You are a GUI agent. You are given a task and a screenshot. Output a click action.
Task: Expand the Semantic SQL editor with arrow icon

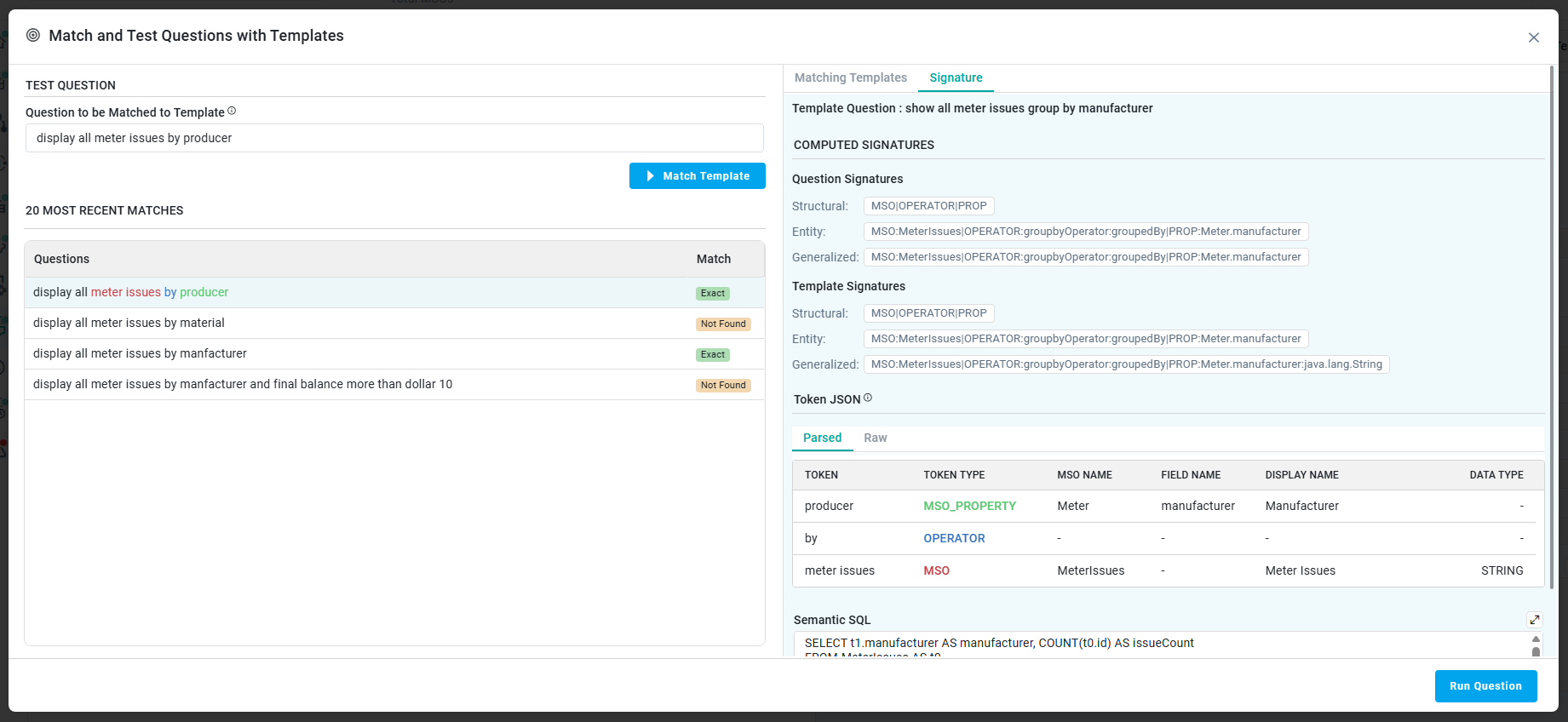tap(1535, 620)
